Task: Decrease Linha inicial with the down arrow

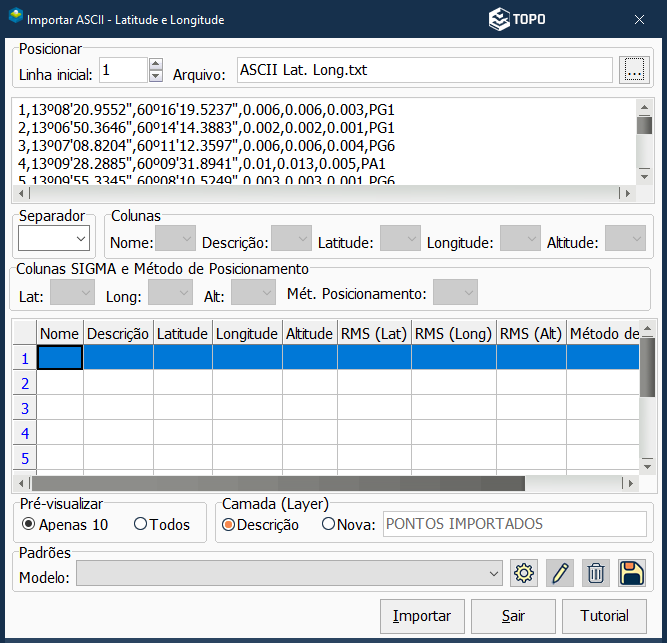Action: (155, 76)
